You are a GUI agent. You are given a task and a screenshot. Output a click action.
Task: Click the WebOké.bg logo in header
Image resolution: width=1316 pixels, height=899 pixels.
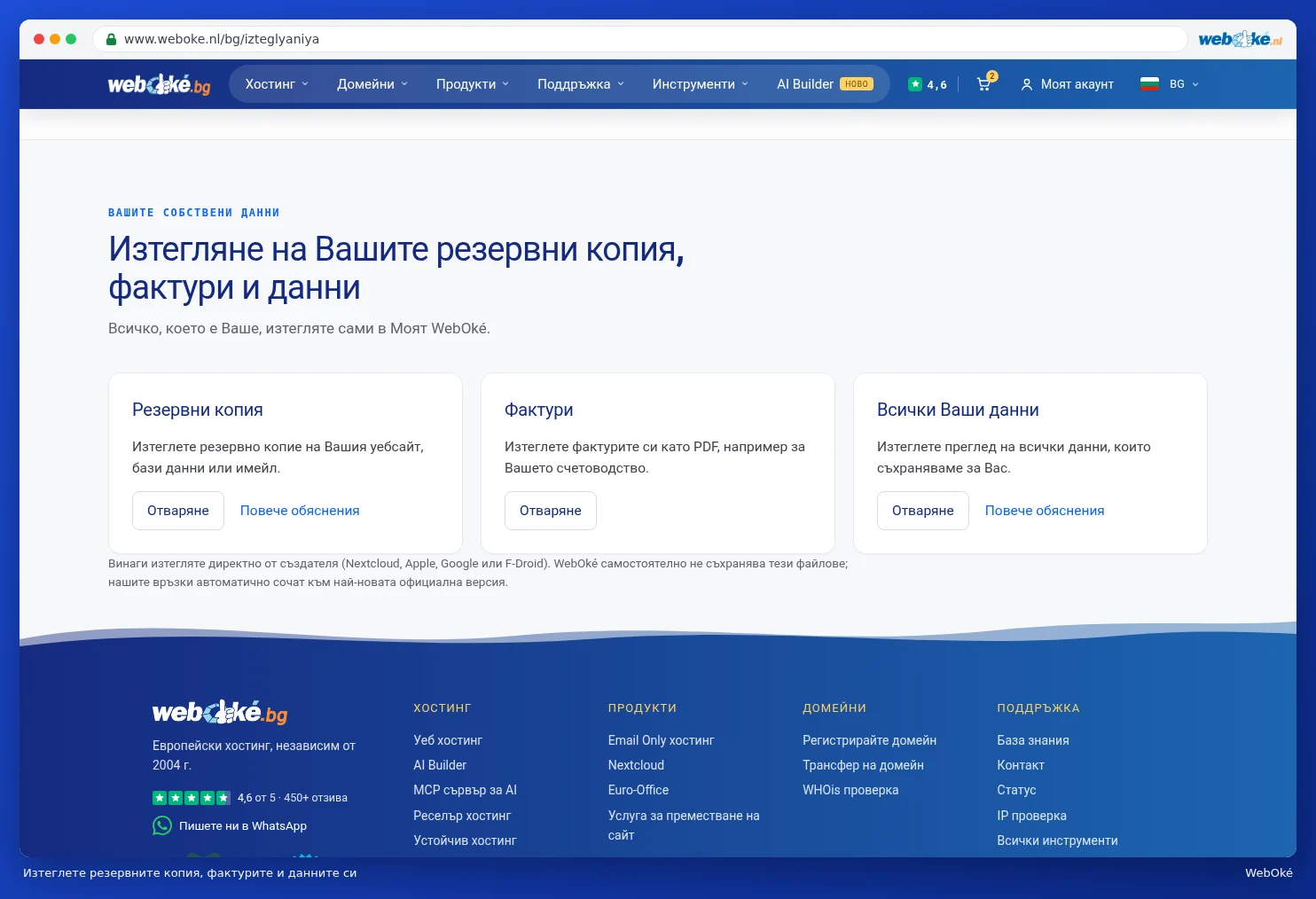point(160,84)
